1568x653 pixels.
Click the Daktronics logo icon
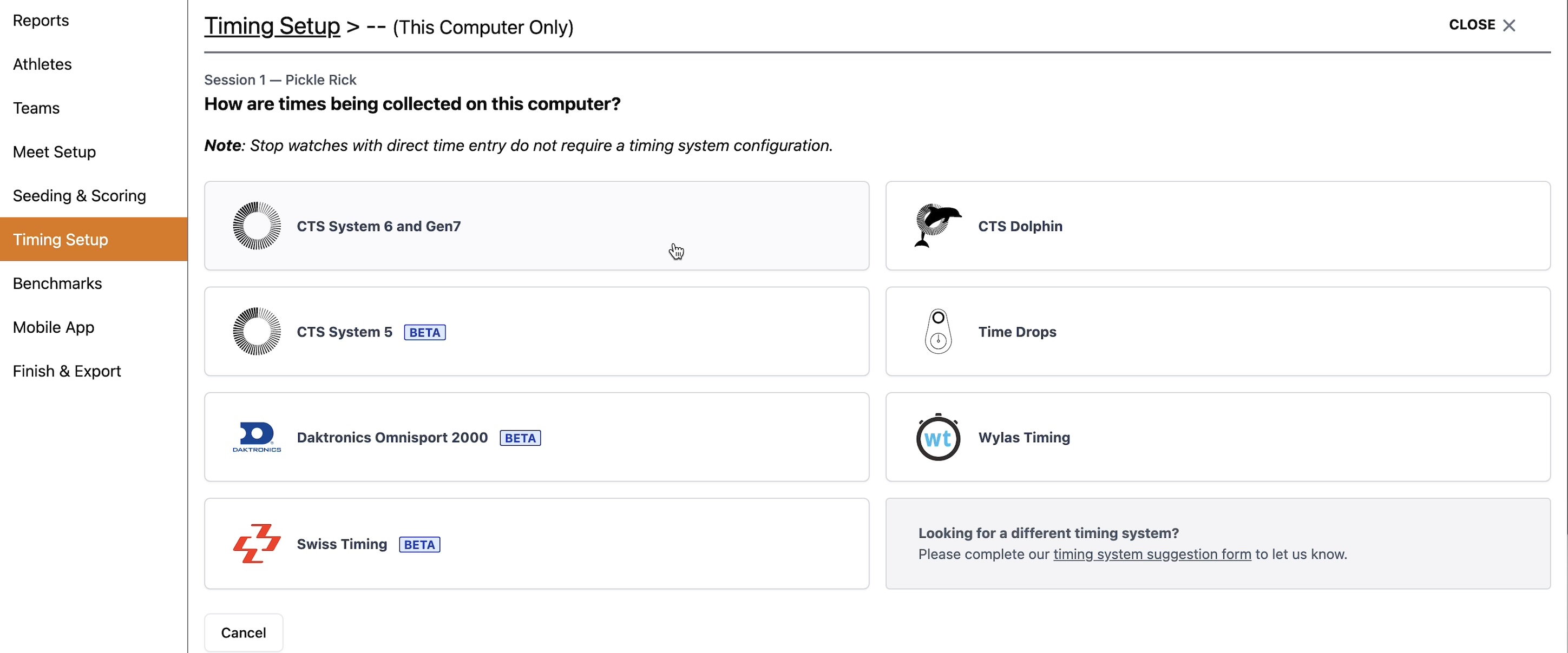pyautogui.click(x=257, y=437)
